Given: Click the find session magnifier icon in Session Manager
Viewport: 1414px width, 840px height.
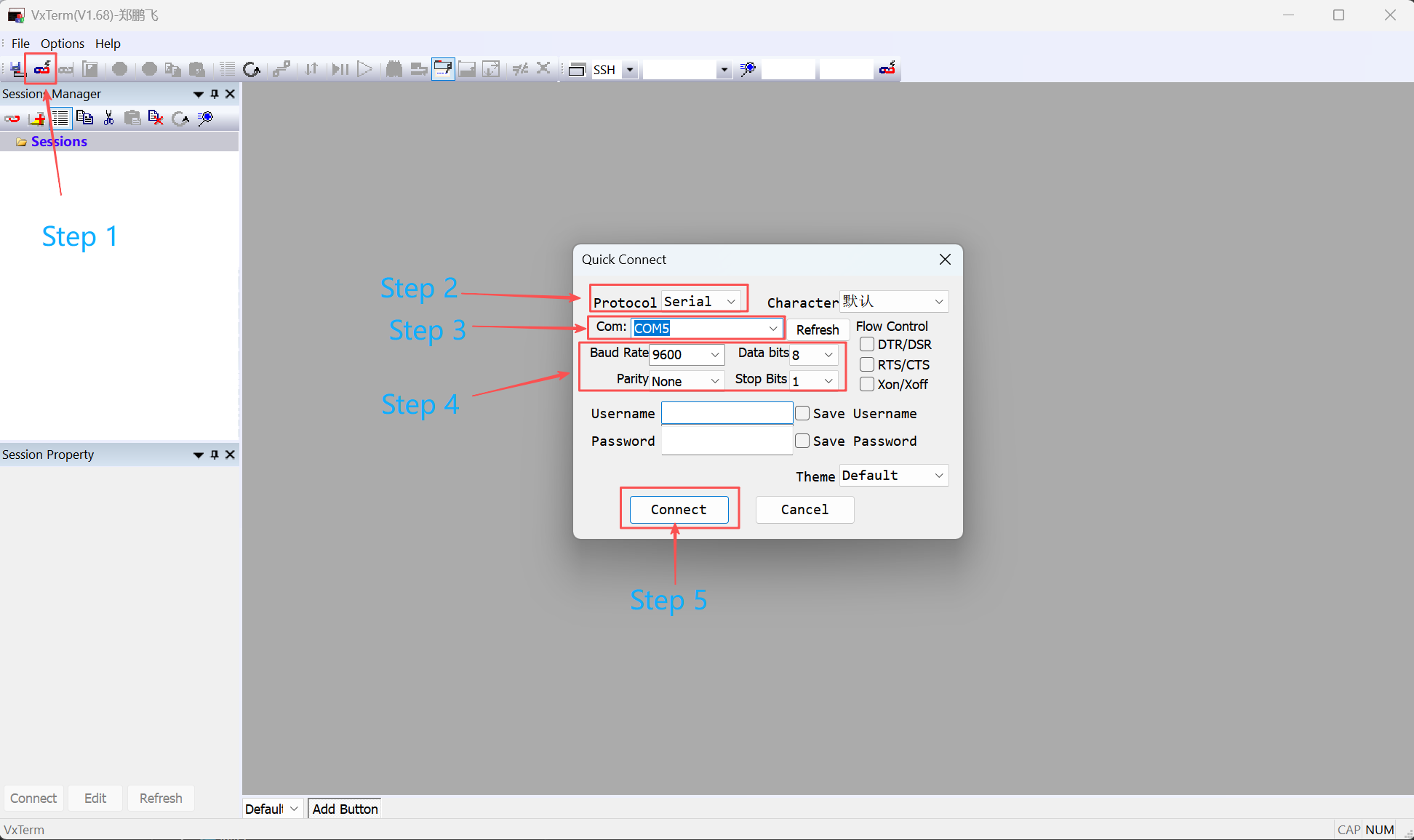Looking at the screenshot, I should click(x=205, y=118).
